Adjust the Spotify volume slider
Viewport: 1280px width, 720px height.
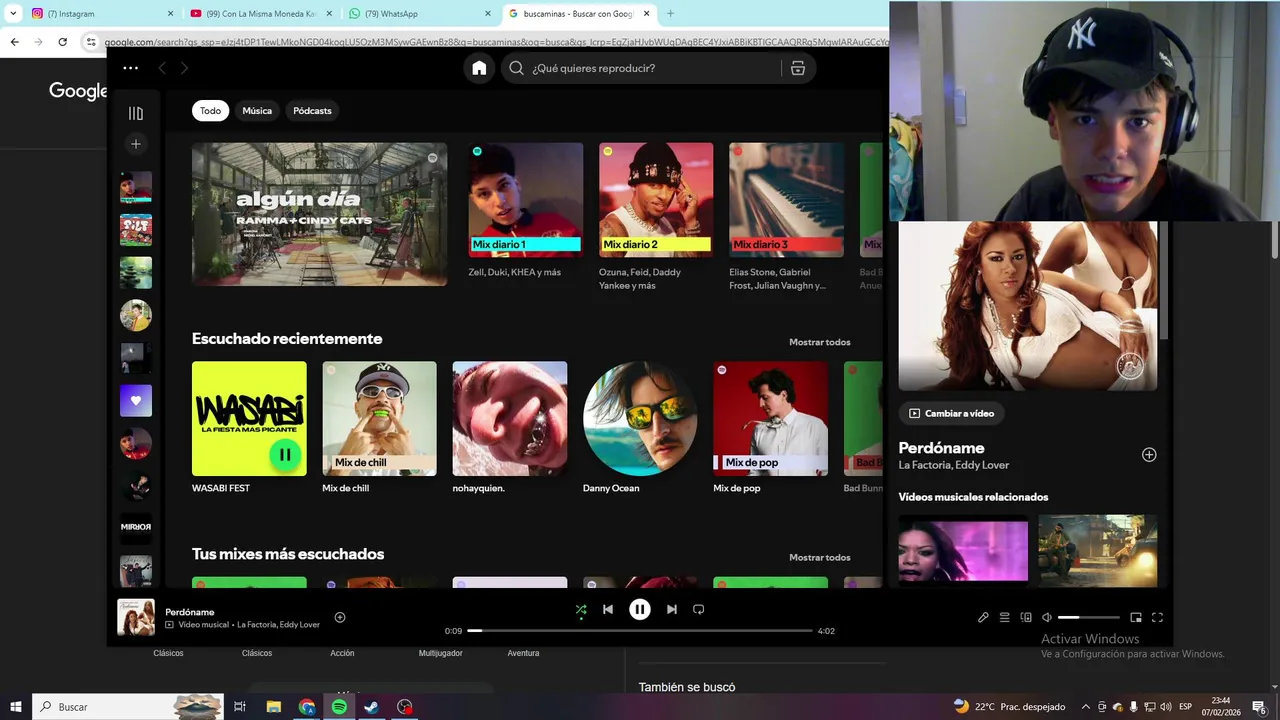tap(1088, 618)
